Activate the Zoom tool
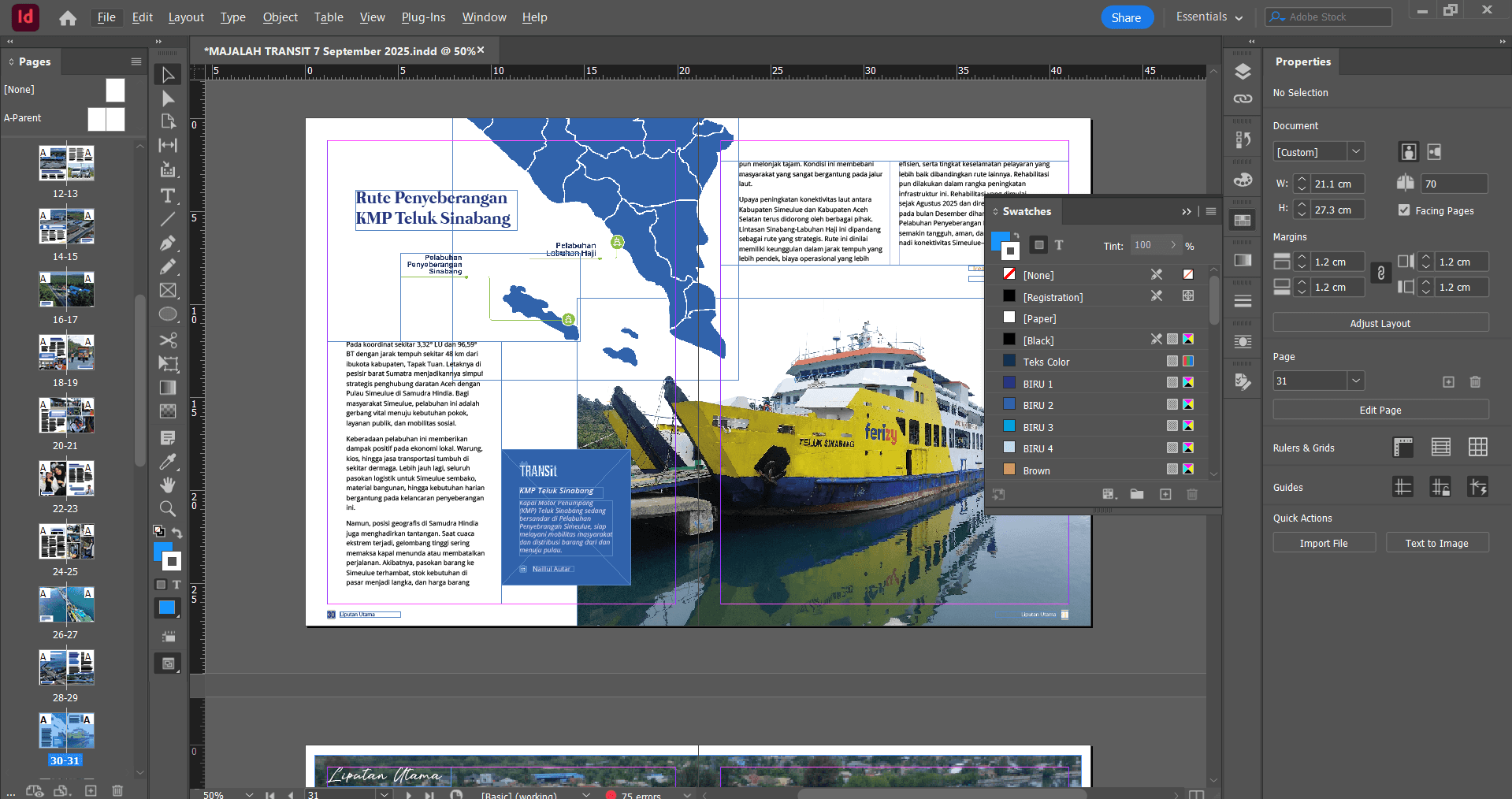This screenshot has height=799, width=1512. click(168, 509)
